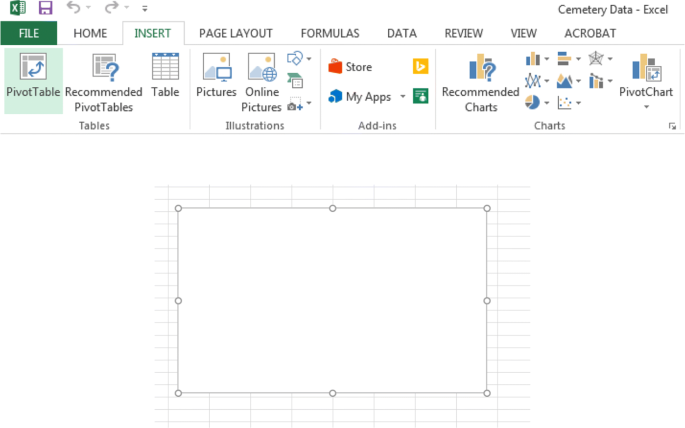Click the top-middle chart resize handle
685x428 pixels.
[332, 208]
